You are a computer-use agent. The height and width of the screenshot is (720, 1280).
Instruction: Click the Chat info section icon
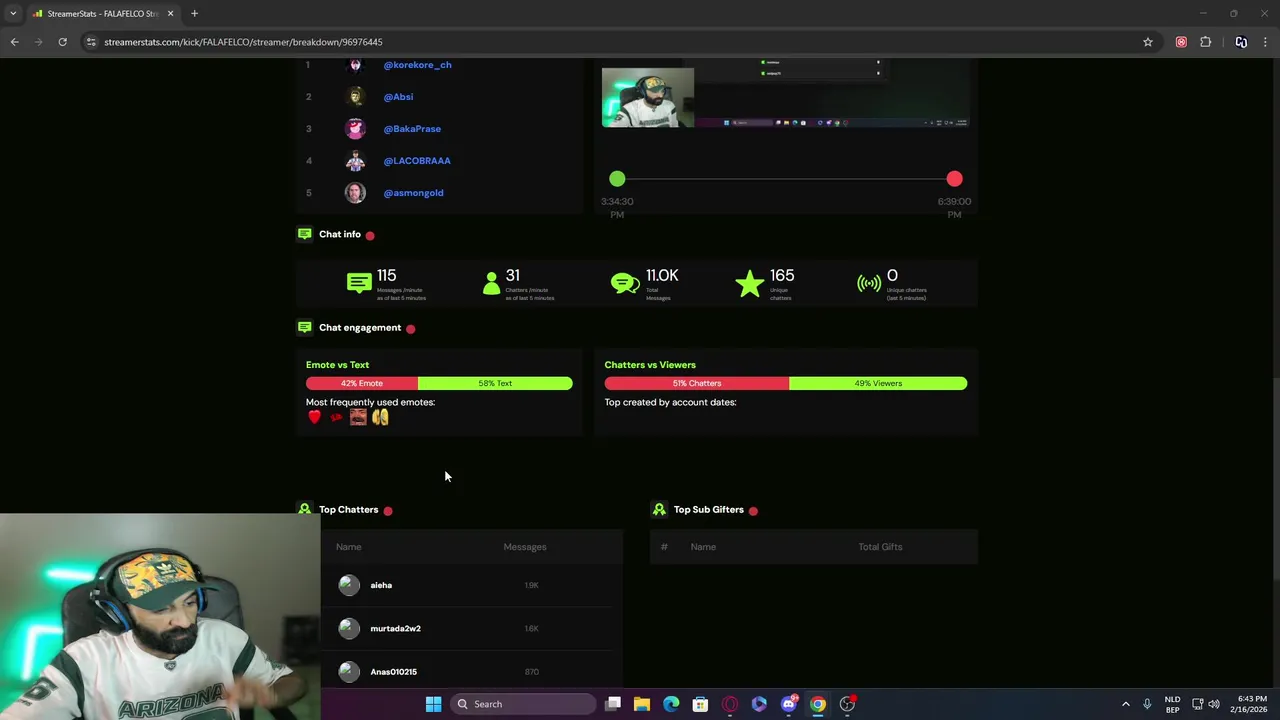[304, 234]
